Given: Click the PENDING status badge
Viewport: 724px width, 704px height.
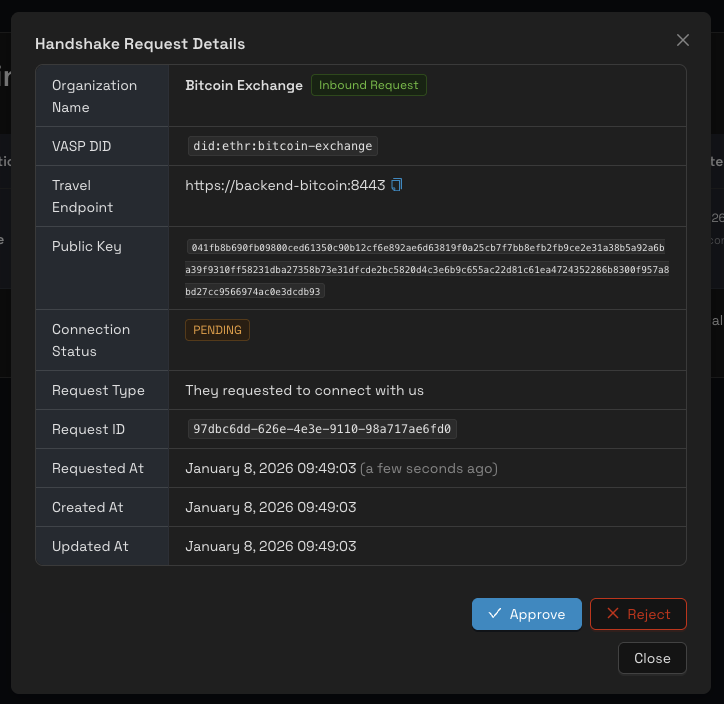Looking at the screenshot, I should tap(217, 330).
